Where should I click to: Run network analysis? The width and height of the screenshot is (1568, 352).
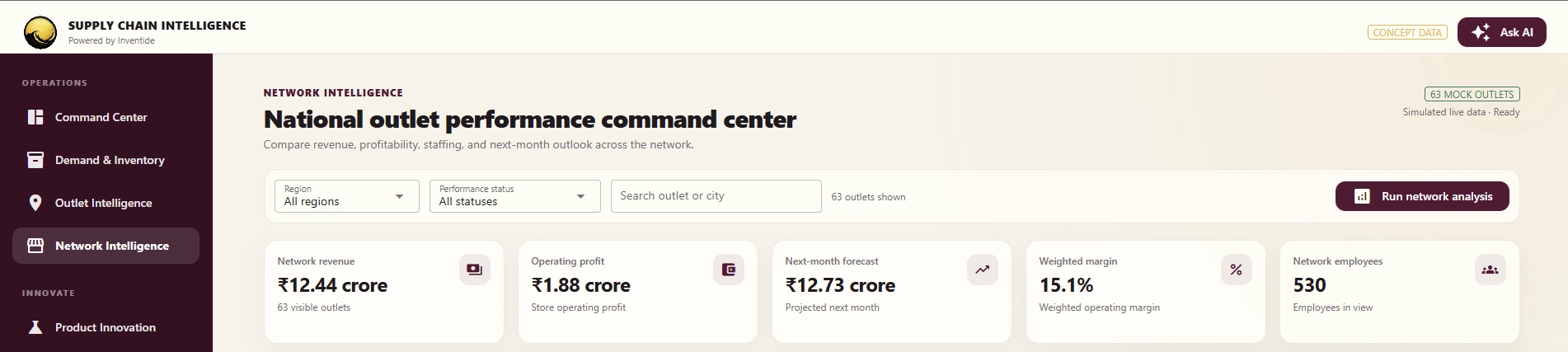[1422, 196]
